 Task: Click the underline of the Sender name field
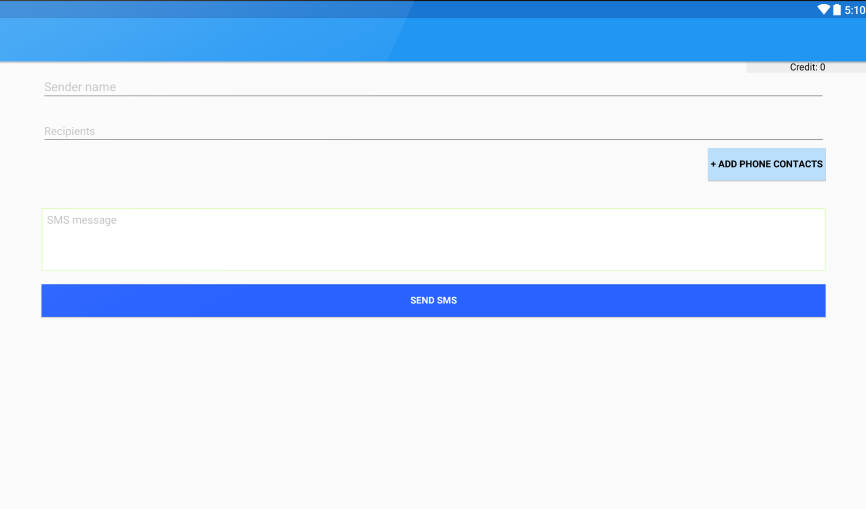(x=433, y=96)
